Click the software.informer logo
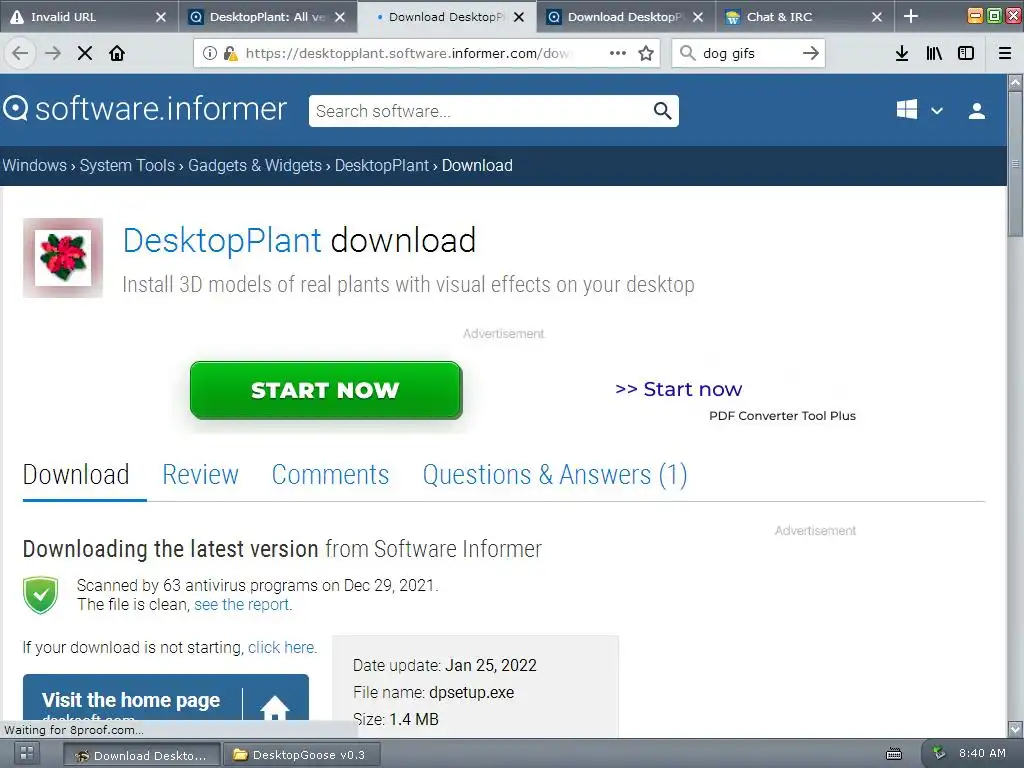This screenshot has height=768, width=1024. point(144,109)
